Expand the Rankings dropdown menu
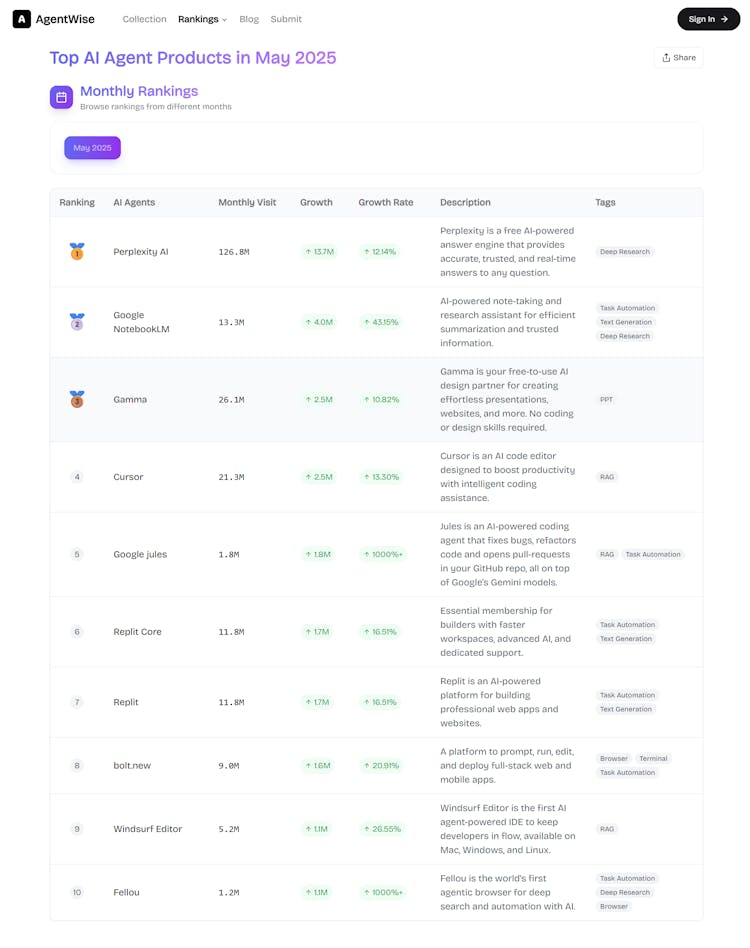 point(202,19)
